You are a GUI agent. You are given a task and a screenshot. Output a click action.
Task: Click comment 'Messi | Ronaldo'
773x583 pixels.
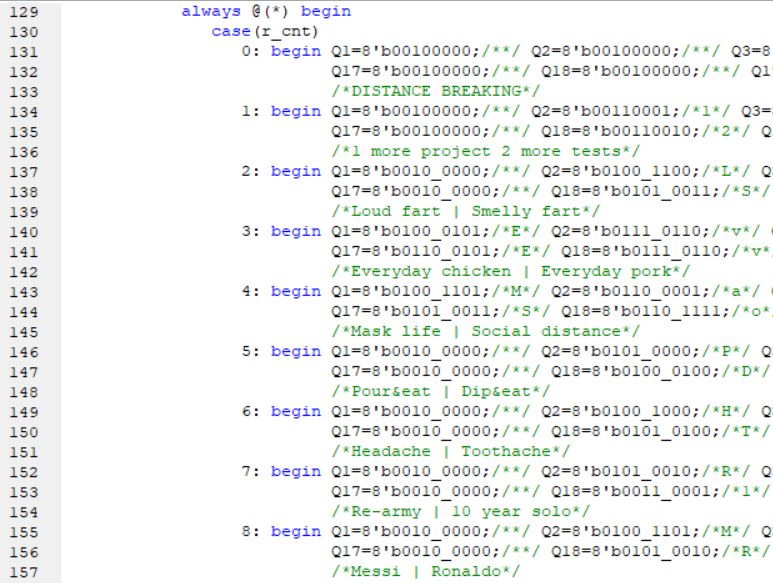[426, 572]
